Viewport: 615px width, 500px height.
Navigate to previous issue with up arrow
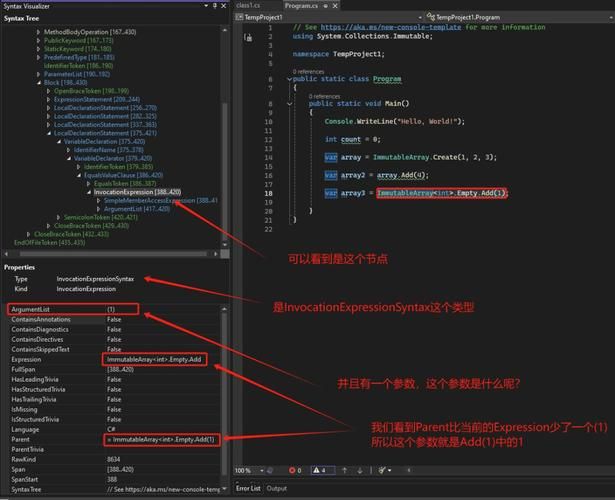[345, 470]
